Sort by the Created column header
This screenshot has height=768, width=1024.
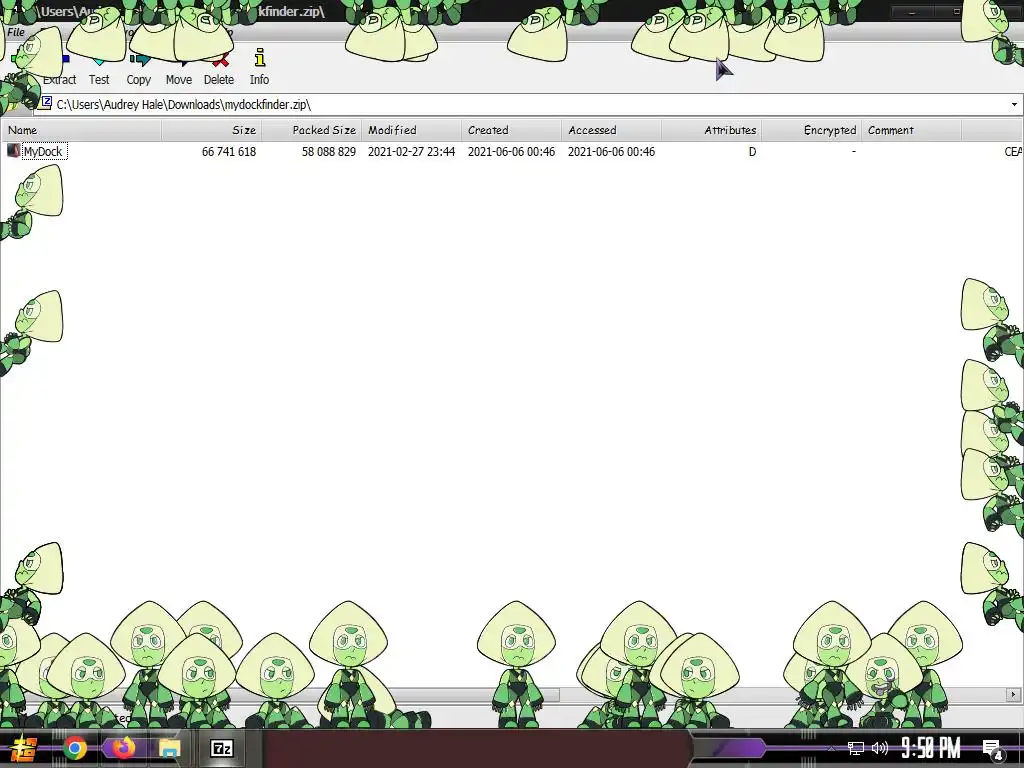pyautogui.click(x=511, y=130)
